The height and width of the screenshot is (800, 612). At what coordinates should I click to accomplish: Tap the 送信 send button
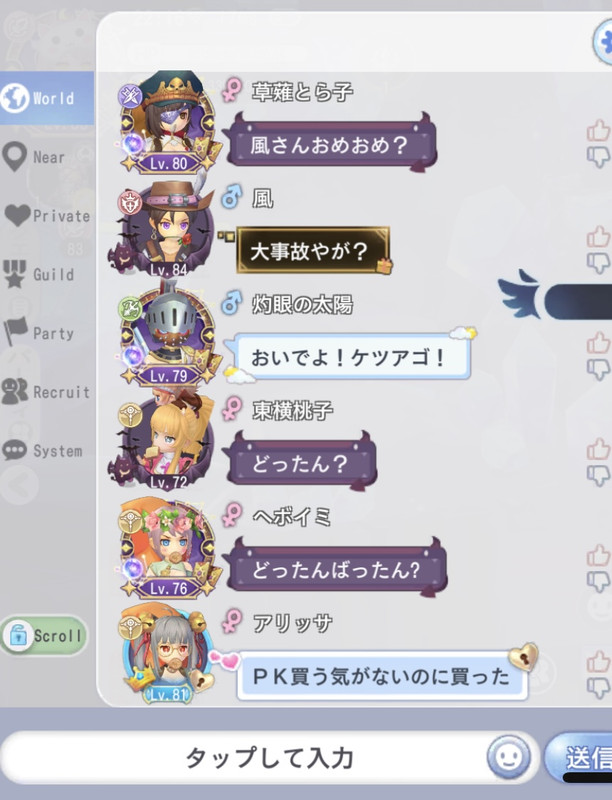tap(579, 758)
